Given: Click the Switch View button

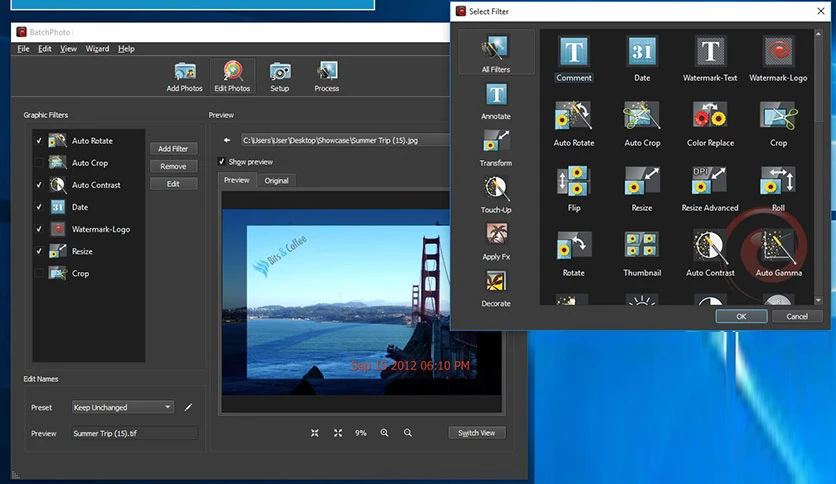Looking at the screenshot, I should tap(477, 433).
